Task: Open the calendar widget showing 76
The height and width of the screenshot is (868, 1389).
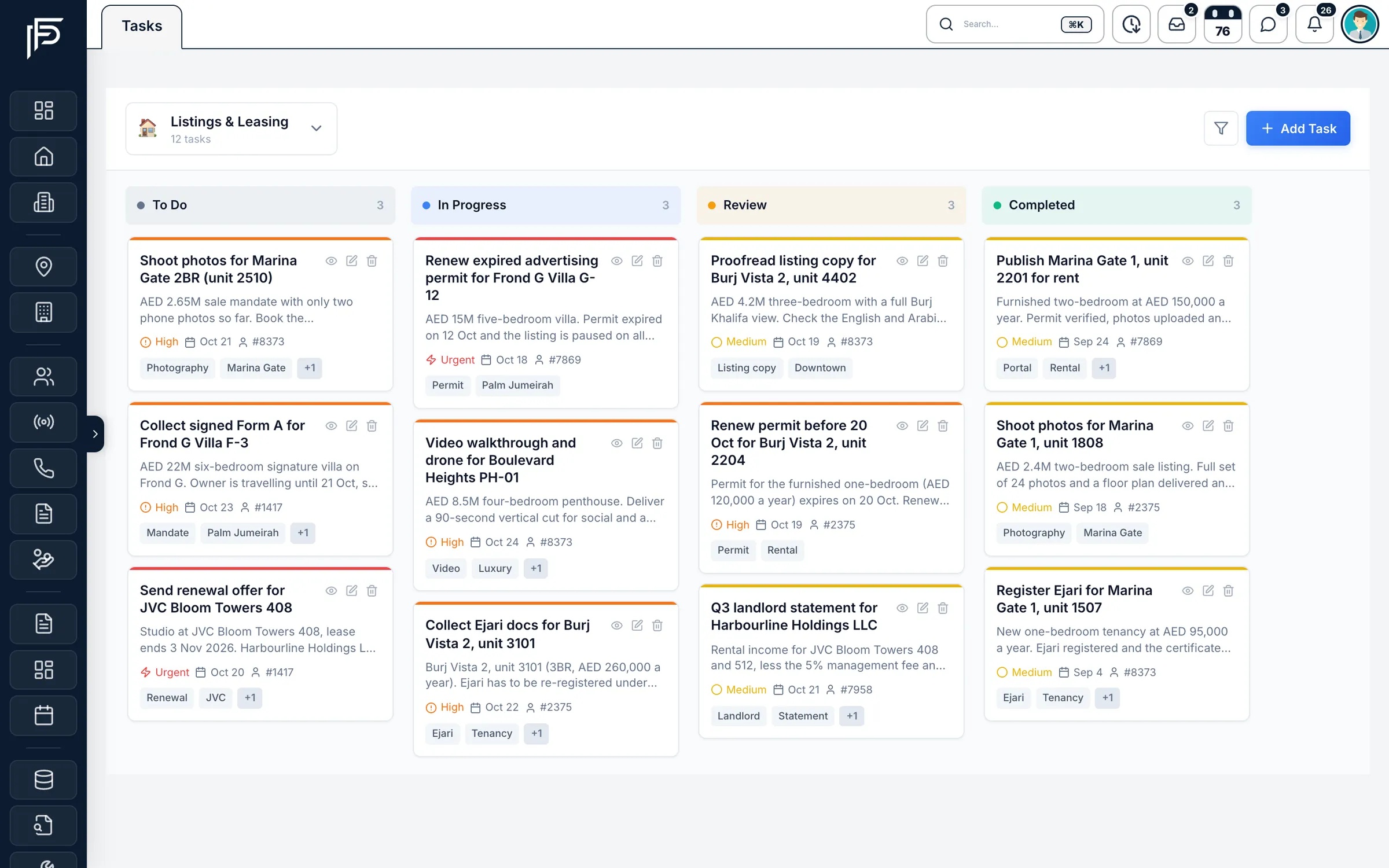Action: (x=1222, y=24)
